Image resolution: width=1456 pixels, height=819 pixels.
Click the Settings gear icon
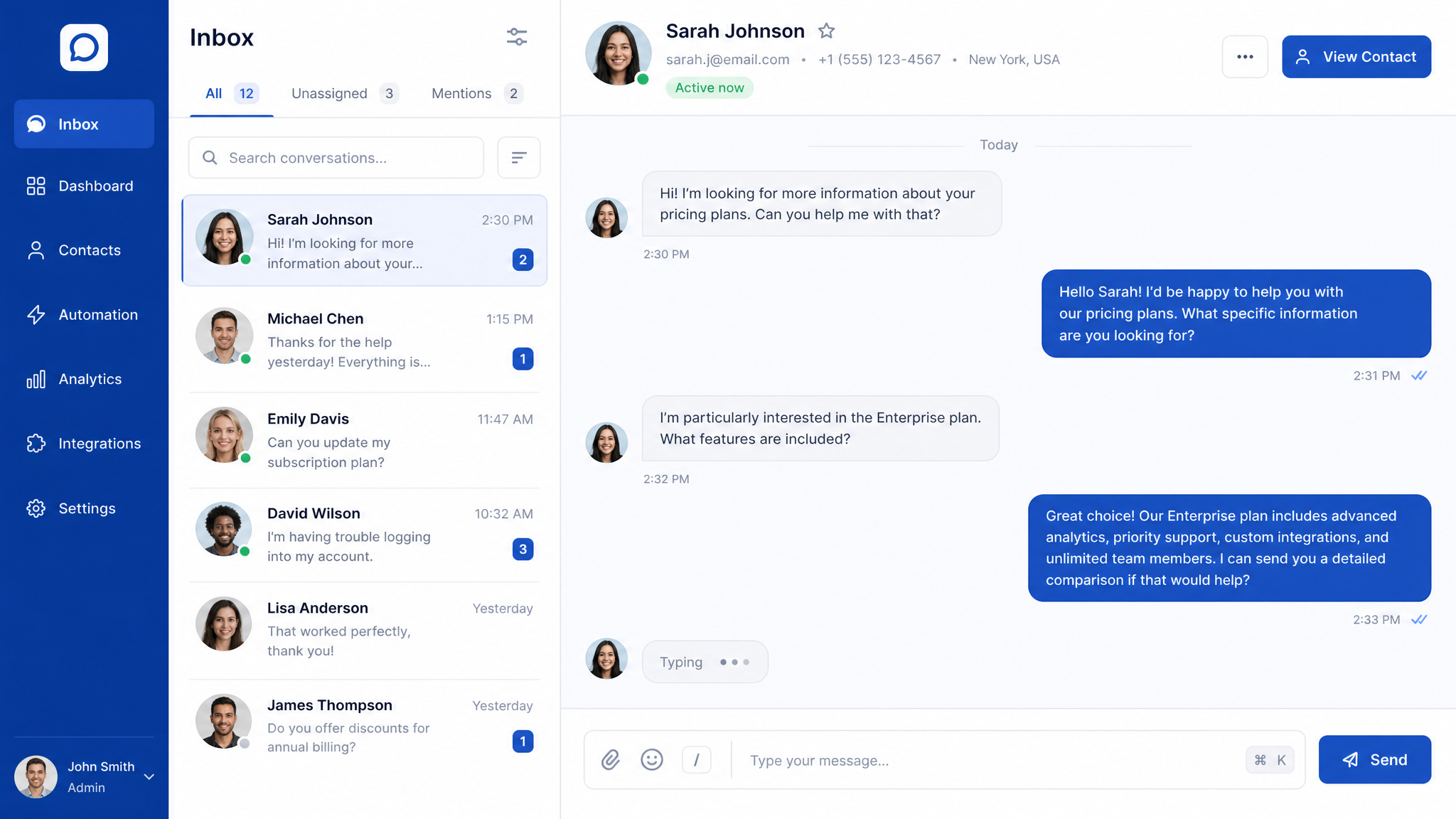[36, 508]
